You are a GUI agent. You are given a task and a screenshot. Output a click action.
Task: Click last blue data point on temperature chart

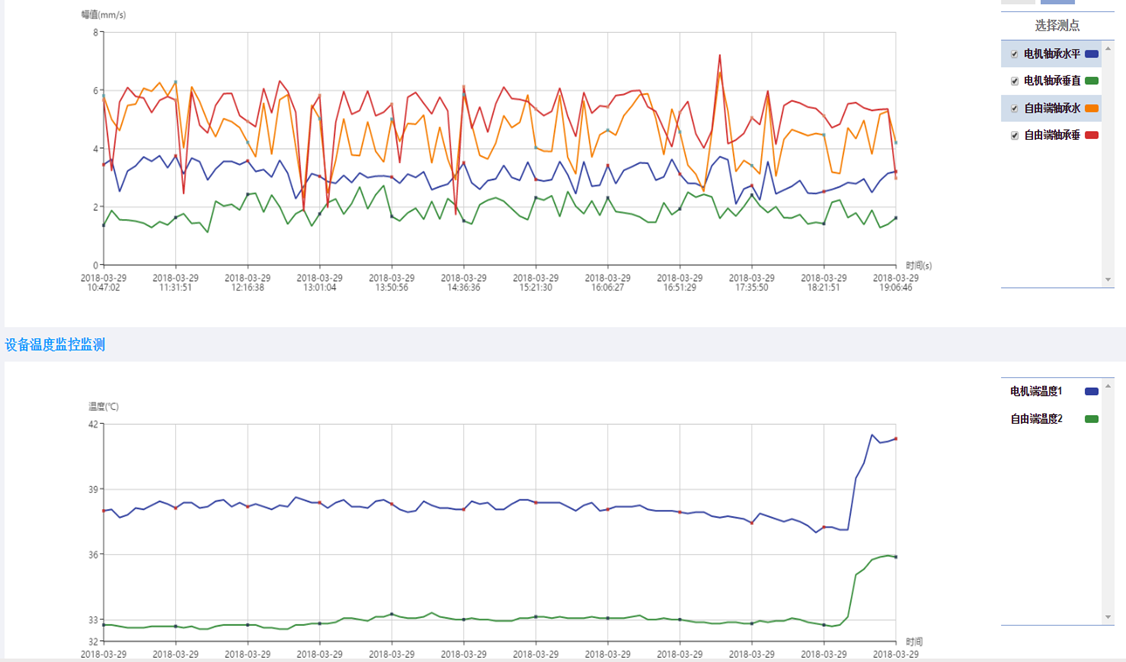point(896,439)
